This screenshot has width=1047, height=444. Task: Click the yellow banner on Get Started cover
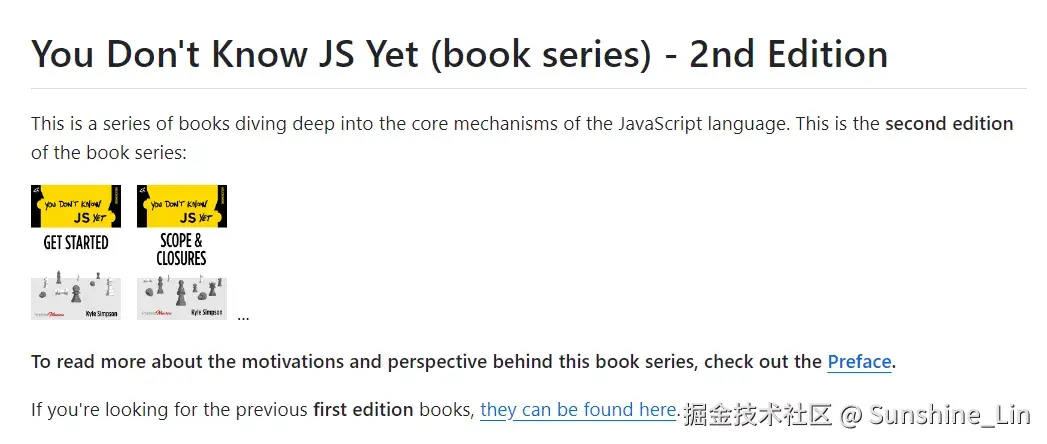tap(76, 205)
